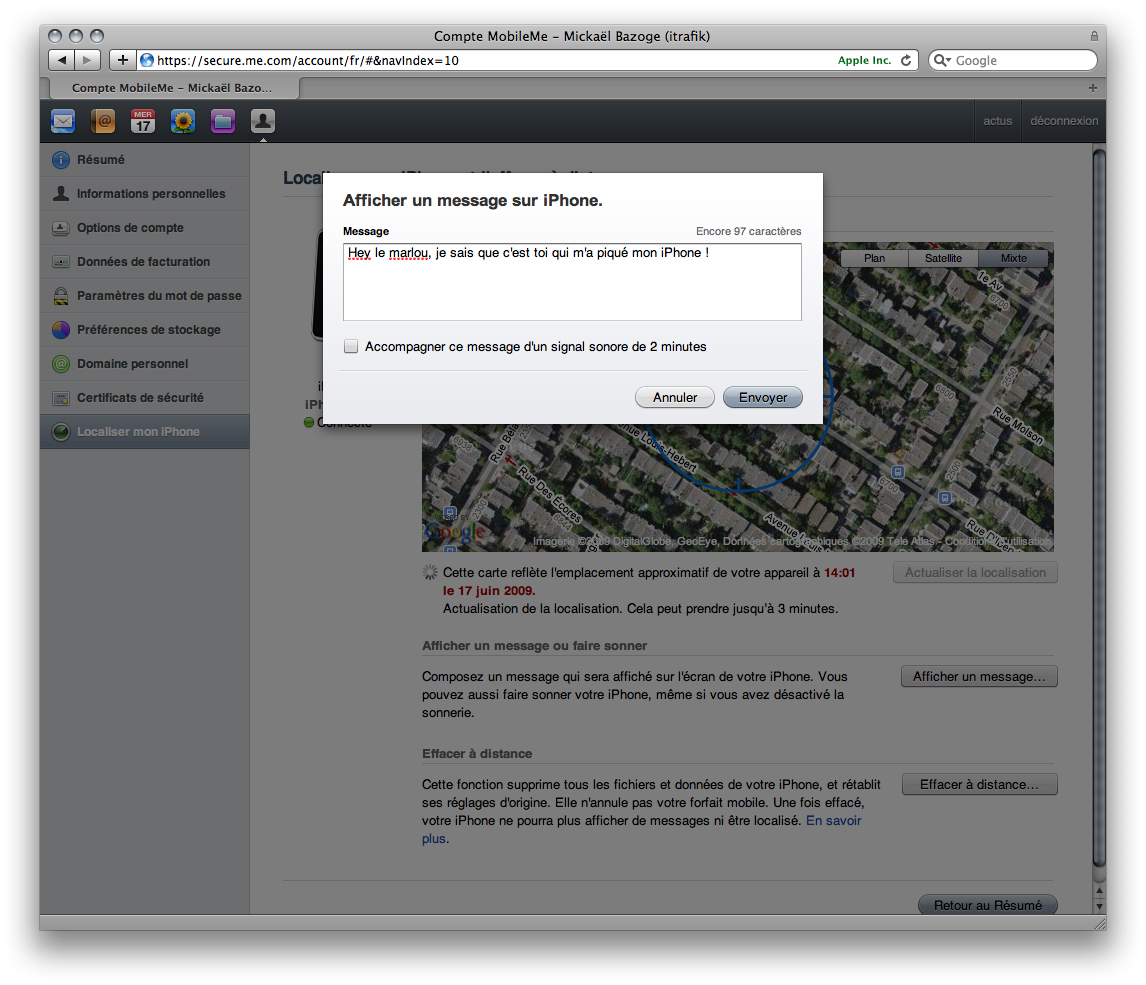Open the MobileMe iDisk folder icon
The width and height of the screenshot is (1146, 985).
pos(223,121)
